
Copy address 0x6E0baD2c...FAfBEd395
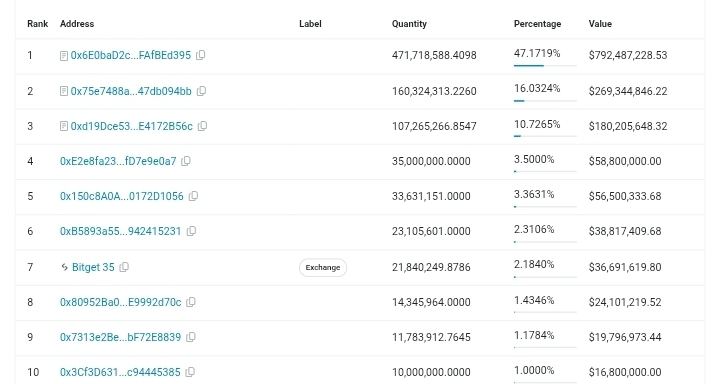201,55
